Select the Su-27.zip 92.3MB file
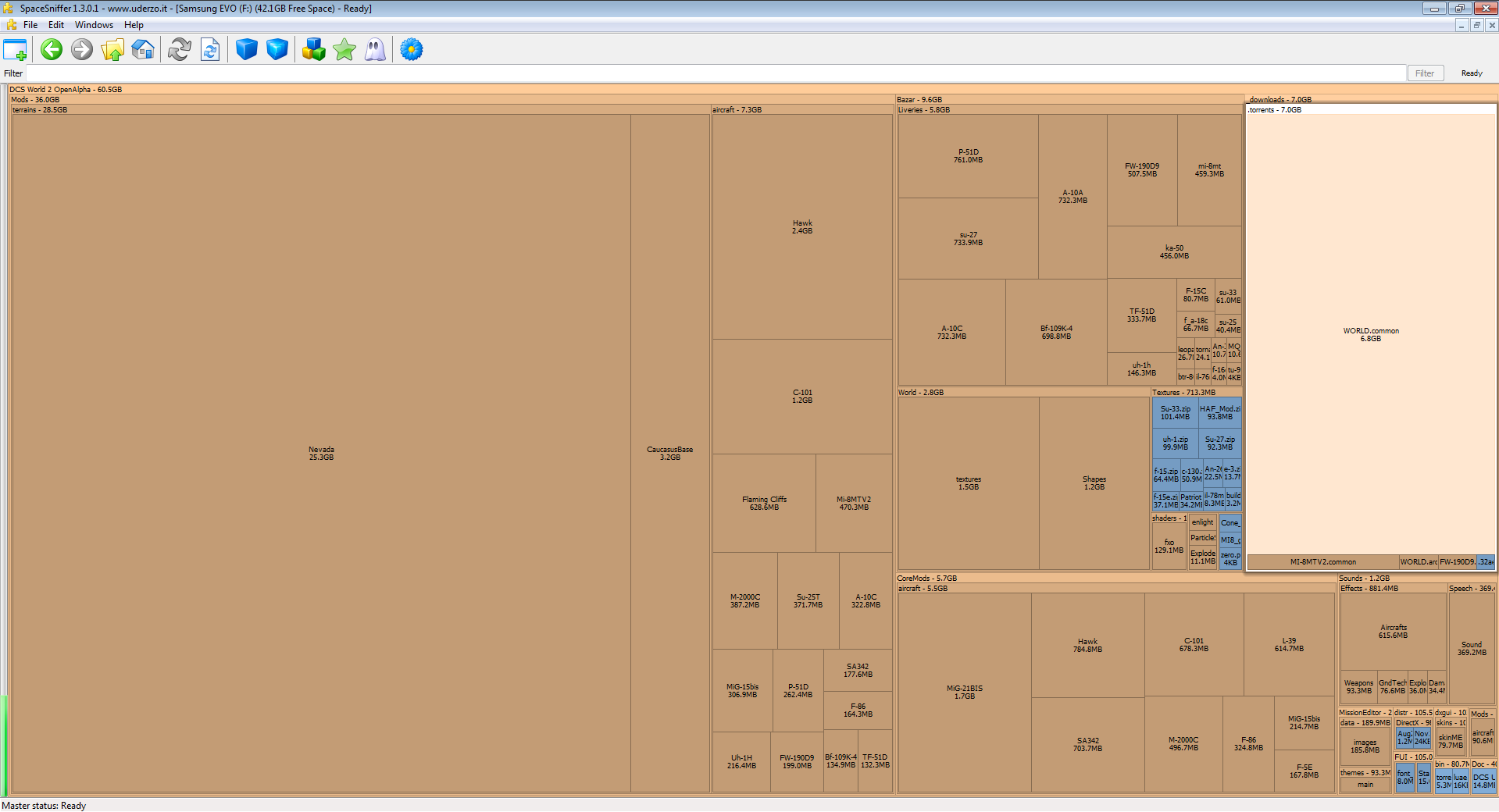Image resolution: width=1499 pixels, height=812 pixels. pos(1219,443)
